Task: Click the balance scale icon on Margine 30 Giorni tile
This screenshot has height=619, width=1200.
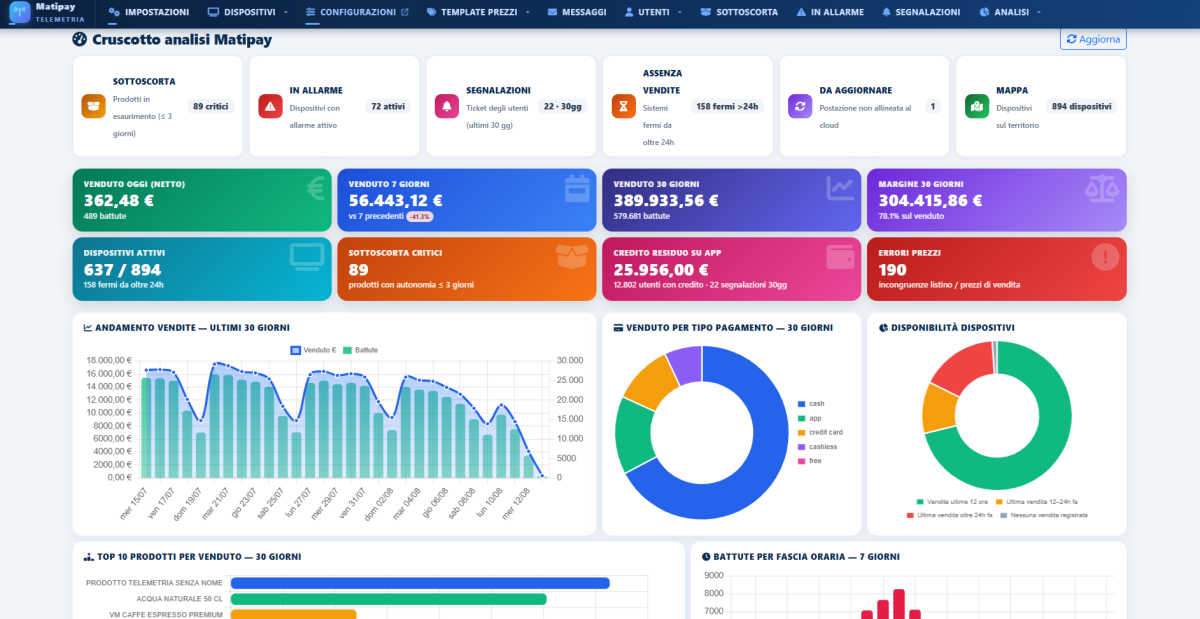Action: coord(1103,187)
